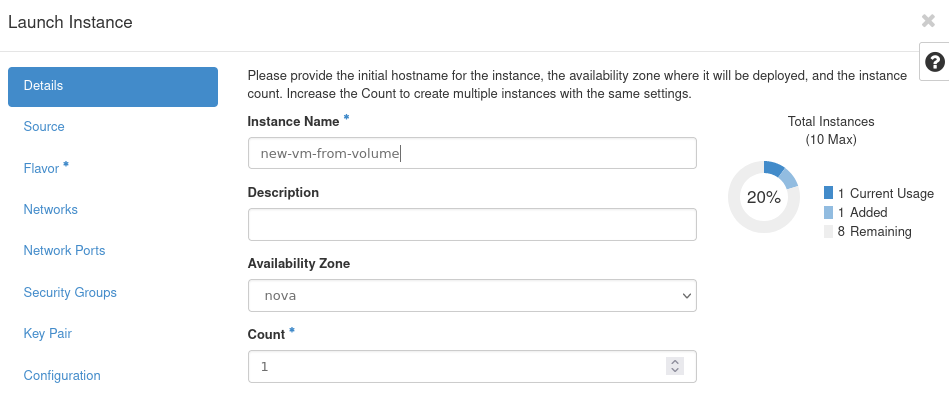Expand the Availability Zone dropdown
Image resolution: width=949 pixels, height=401 pixels.
472,296
